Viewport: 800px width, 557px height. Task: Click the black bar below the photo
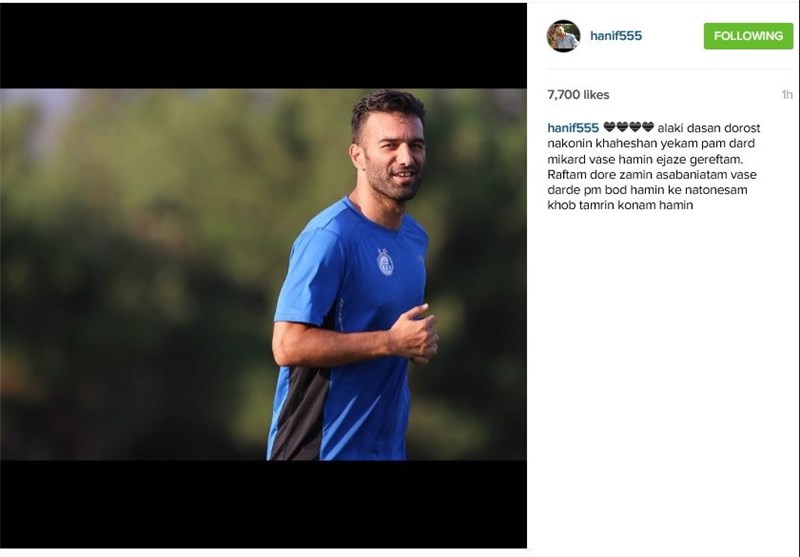pos(263,504)
